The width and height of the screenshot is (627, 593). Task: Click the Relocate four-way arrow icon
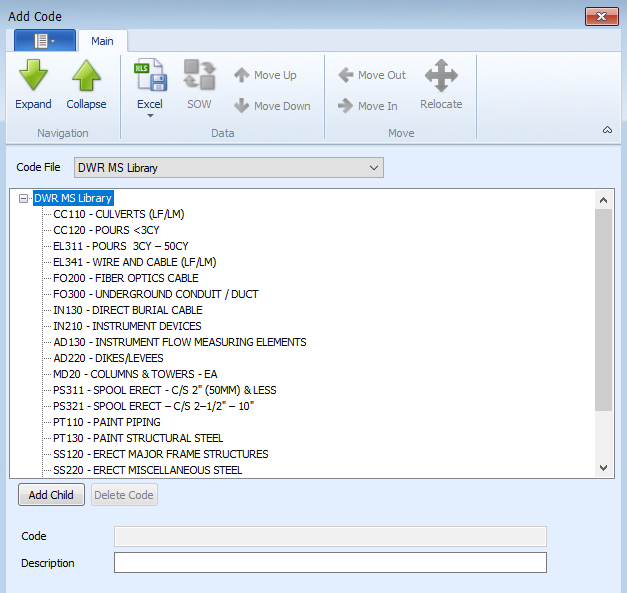tap(441, 76)
